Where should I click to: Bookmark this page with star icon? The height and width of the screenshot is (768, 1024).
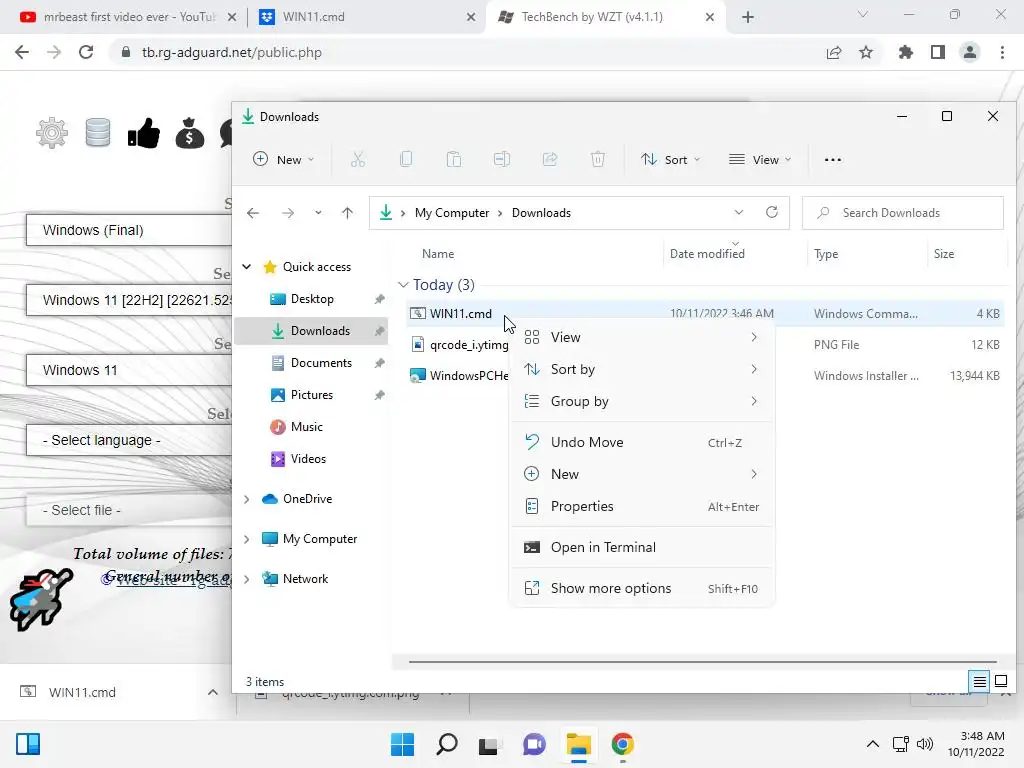(x=866, y=52)
